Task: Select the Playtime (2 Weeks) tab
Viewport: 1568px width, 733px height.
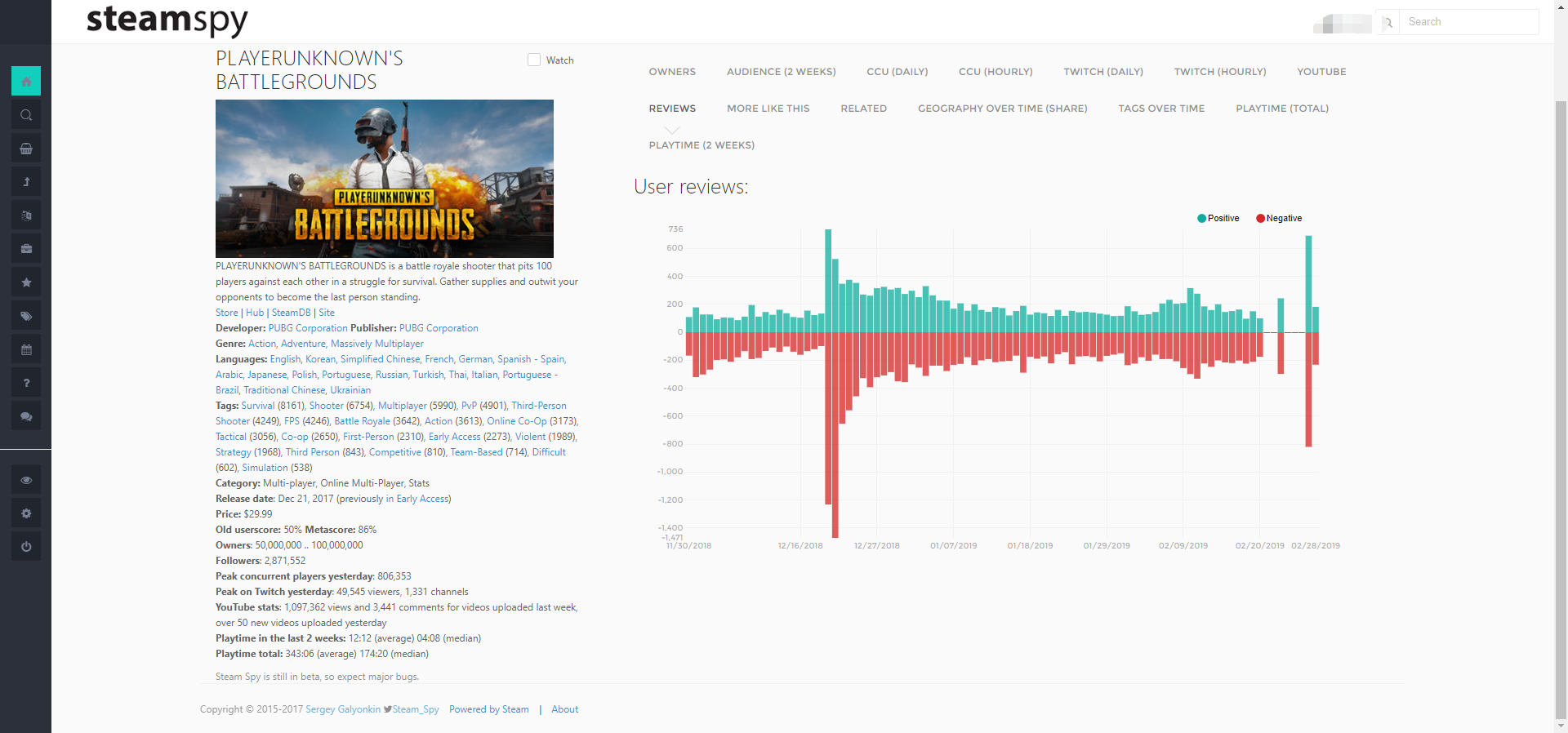Action: 702,145
